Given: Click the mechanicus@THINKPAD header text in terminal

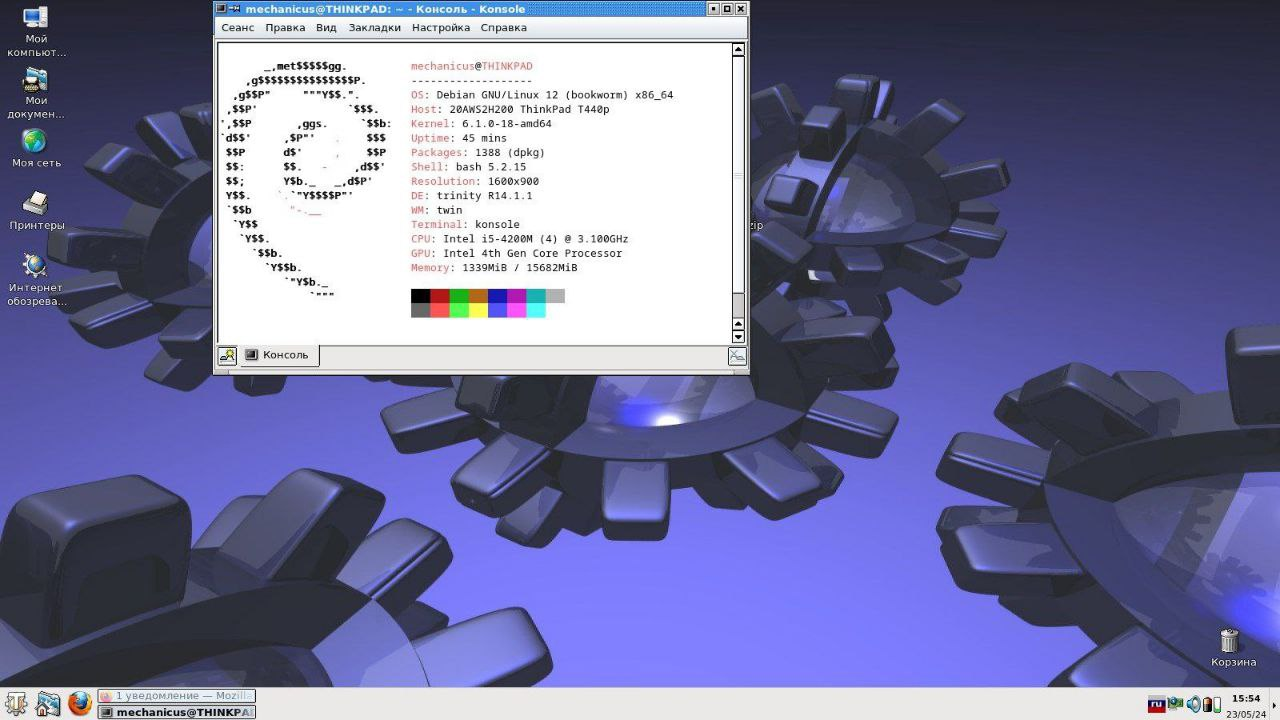Looking at the screenshot, I should click(x=472, y=66).
